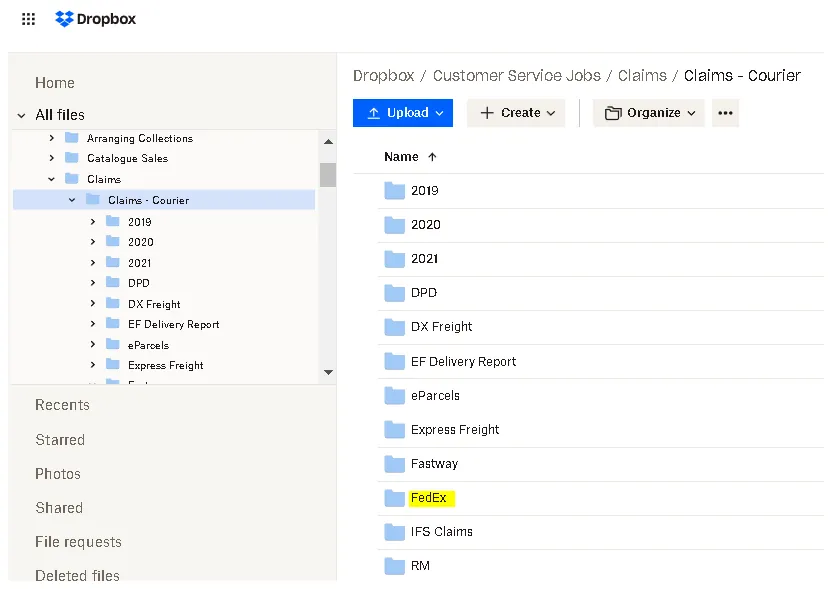Click the tree scrollbar down arrow
The height and width of the screenshot is (589, 831).
(x=328, y=372)
